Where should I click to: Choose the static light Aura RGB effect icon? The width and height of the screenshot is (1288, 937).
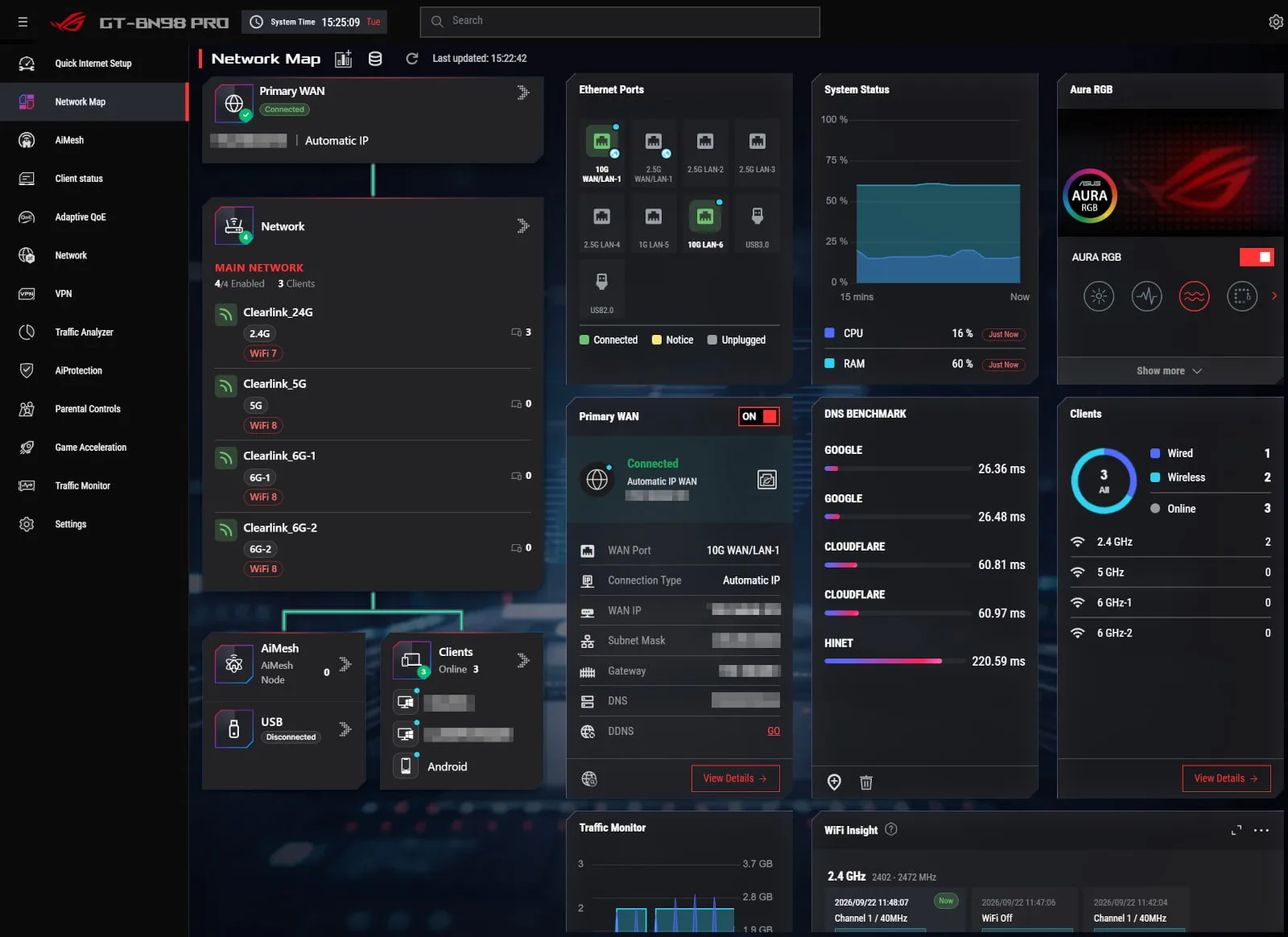pos(1099,296)
